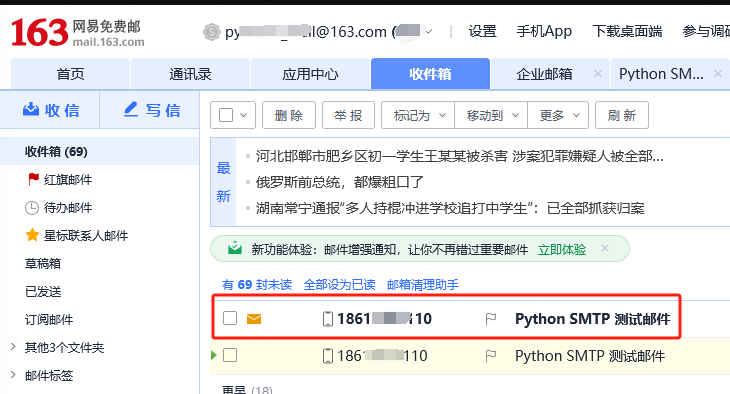Click 收信 receive mail button
Viewport: 730px width, 394px height.
(50, 110)
